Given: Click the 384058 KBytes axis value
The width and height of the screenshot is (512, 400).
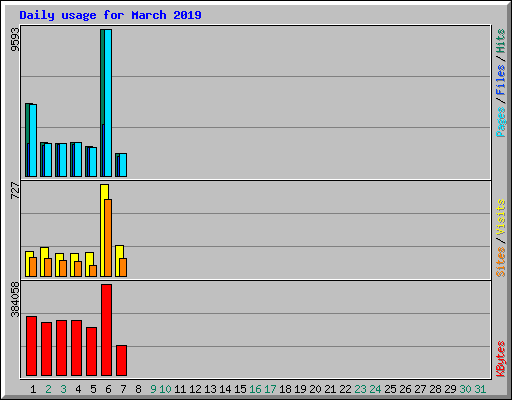Looking at the screenshot, I should coord(15,299).
